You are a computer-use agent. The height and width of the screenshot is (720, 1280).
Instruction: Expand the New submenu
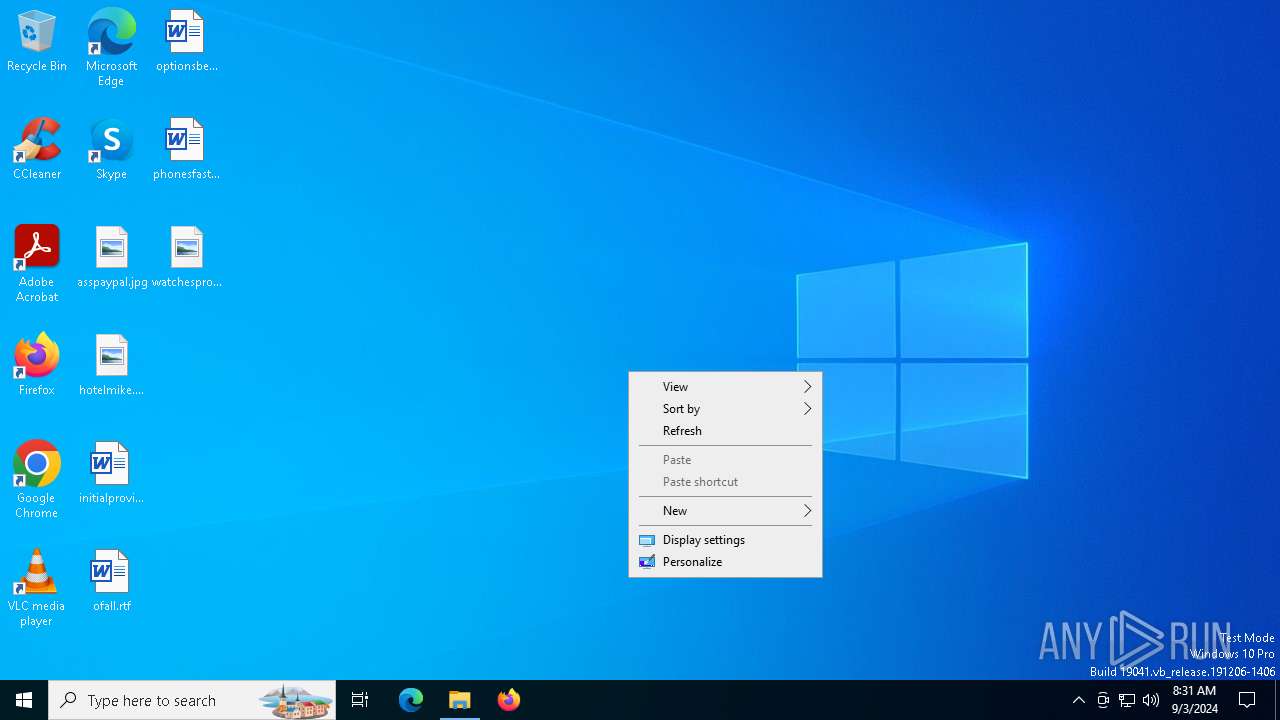(725, 511)
